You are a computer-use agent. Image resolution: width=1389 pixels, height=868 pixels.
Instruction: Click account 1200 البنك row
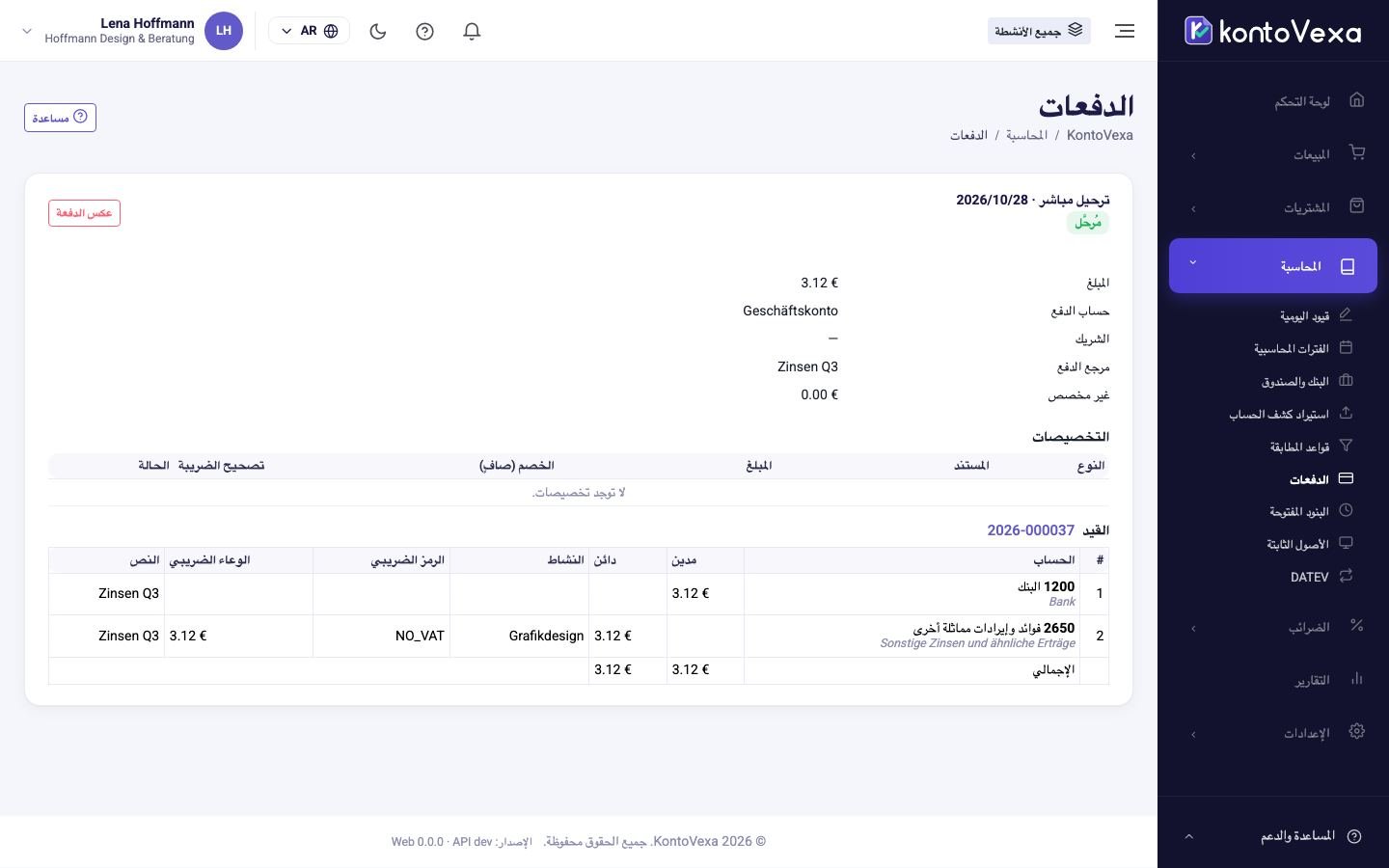coord(579,594)
